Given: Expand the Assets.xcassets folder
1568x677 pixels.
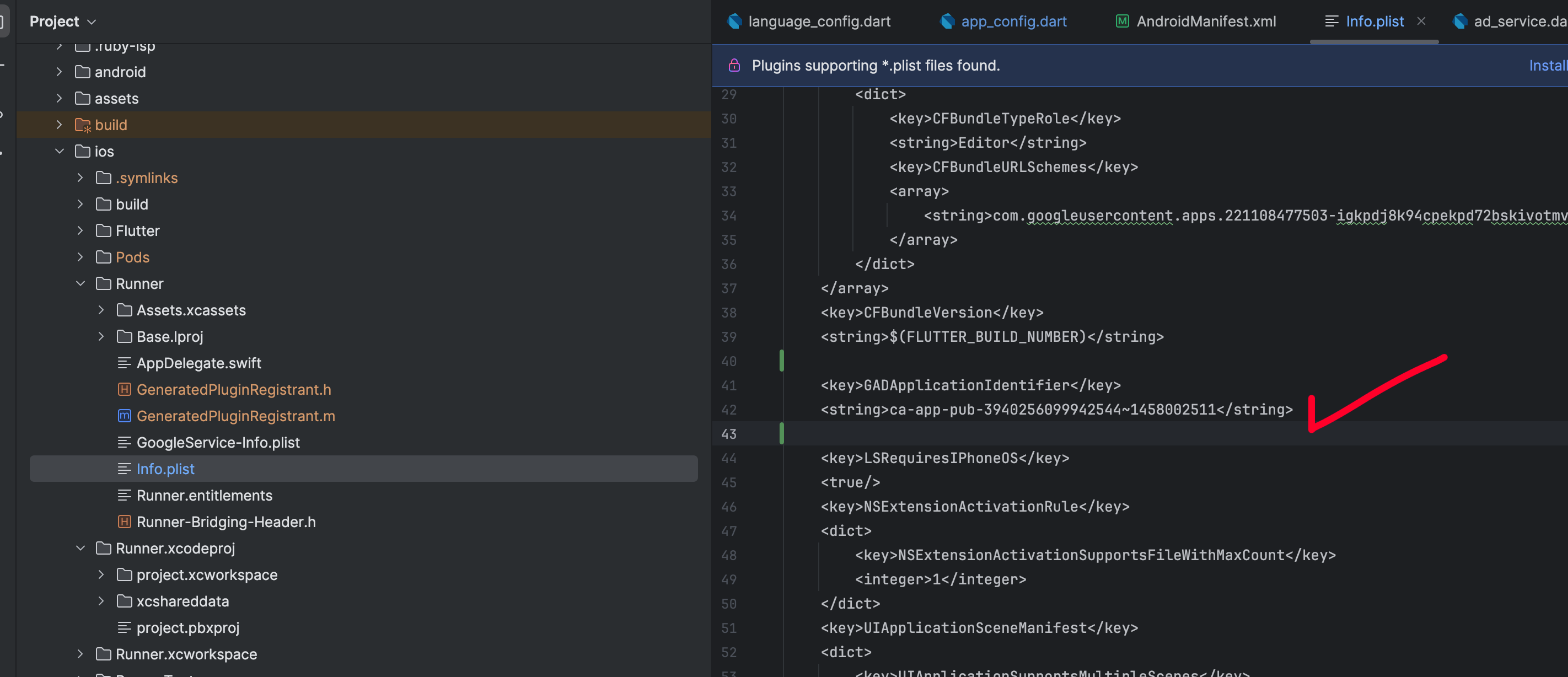Looking at the screenshot, I should pos(101,310).
